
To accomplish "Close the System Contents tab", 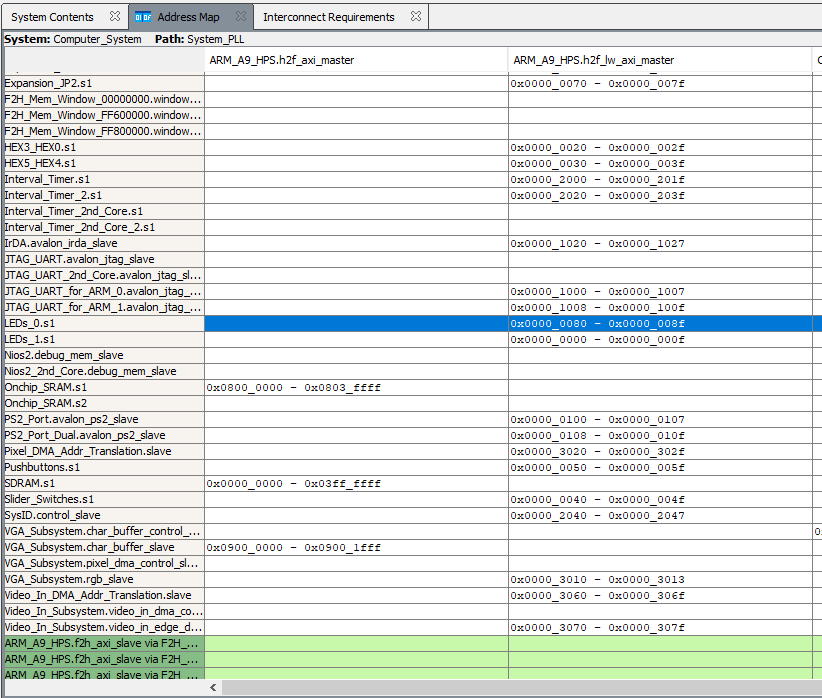I will point(114,17).
